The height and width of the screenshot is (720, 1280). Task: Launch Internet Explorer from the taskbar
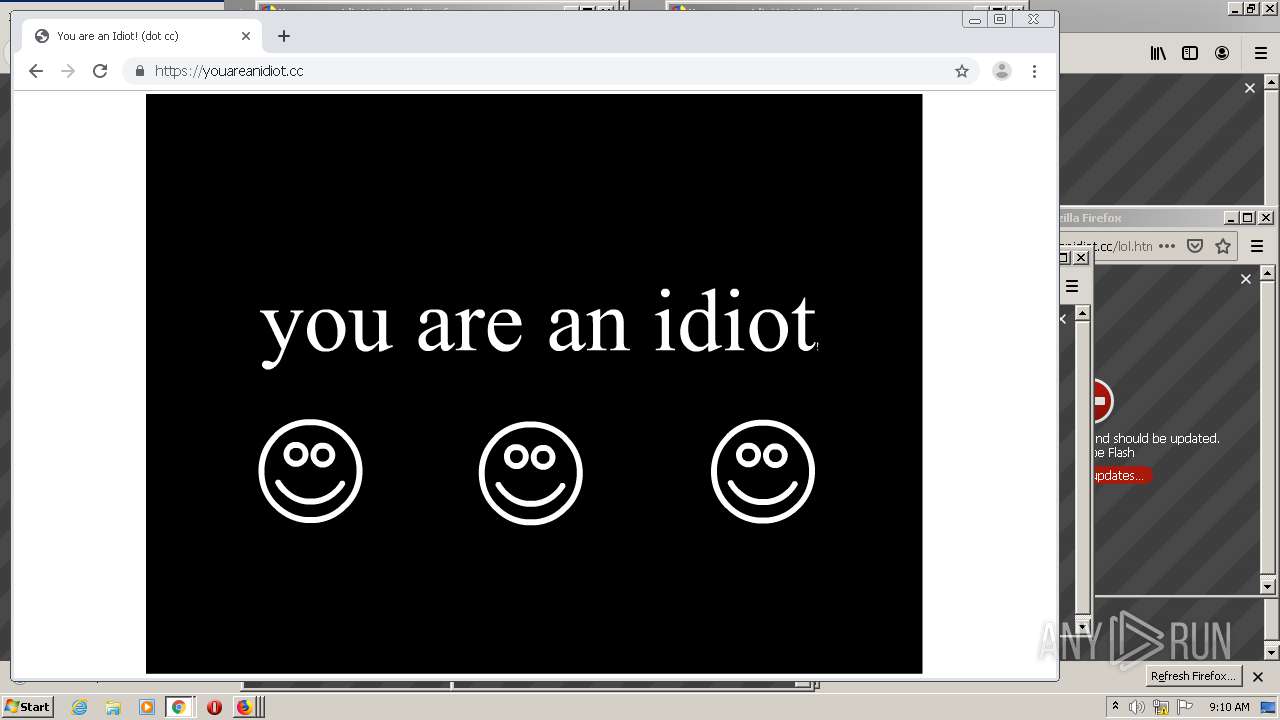(80, 707)
